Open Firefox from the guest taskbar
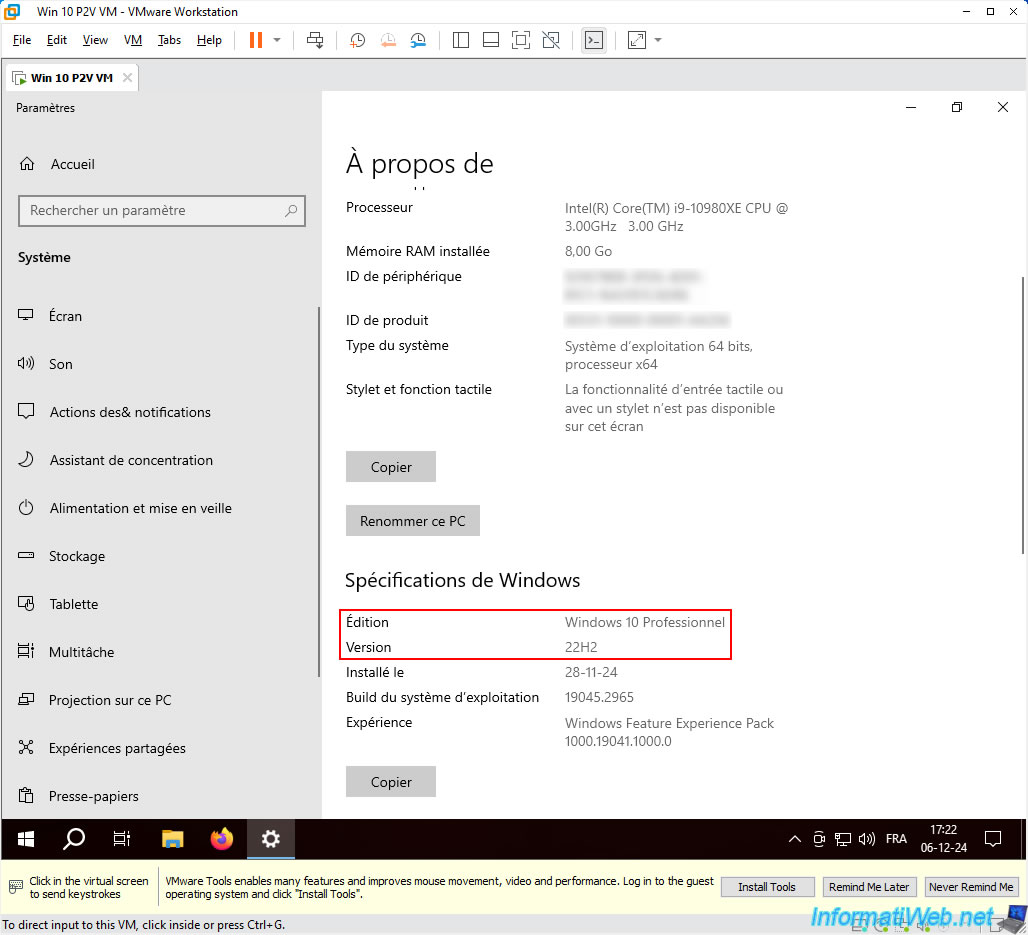Image resolution: width=1028 pixels, height=935 pixels. 222,839
